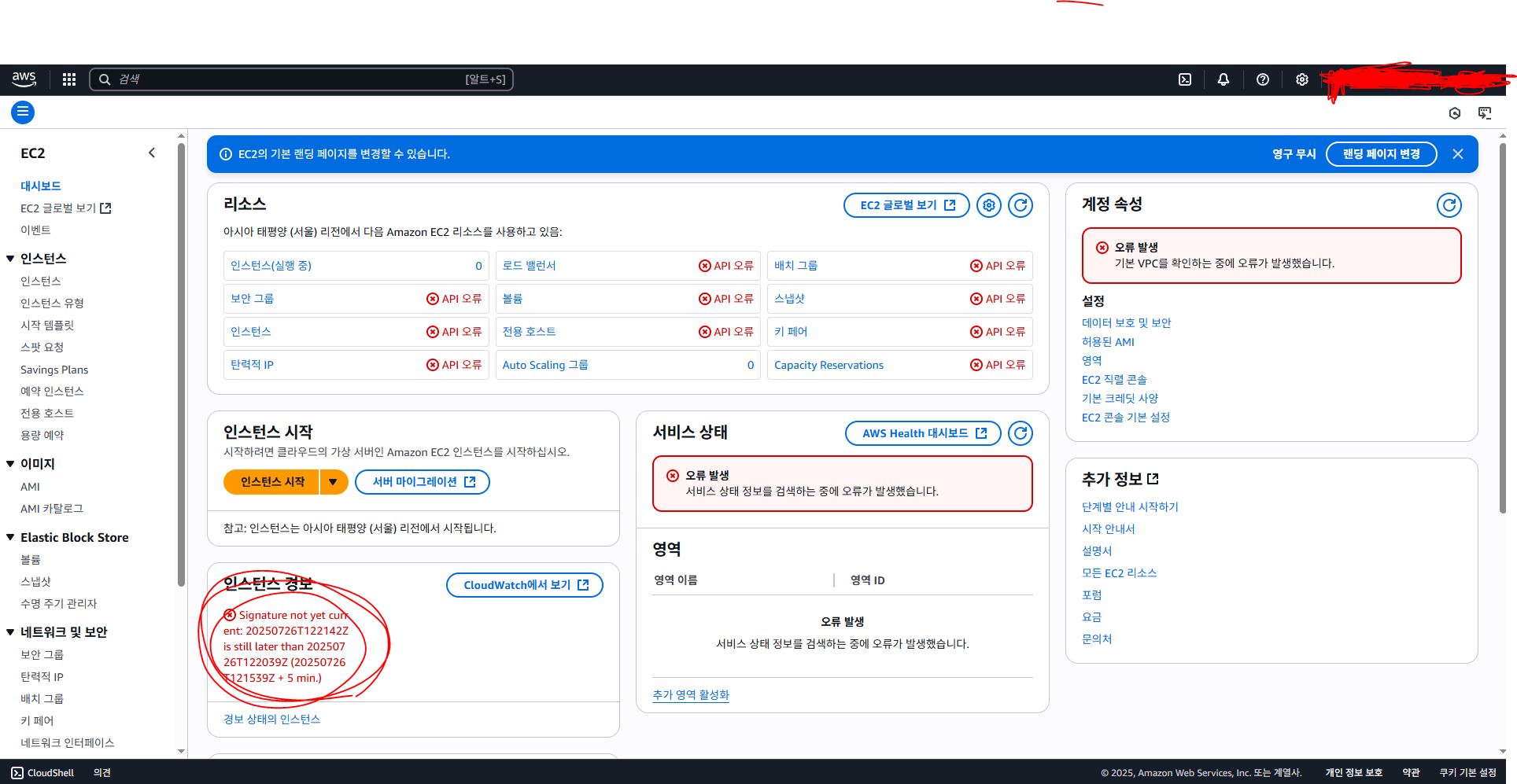Toggle the blue hamburger side menu button
The width and height of the screenshot is (1517, 784).
click(x=23, y=112)
